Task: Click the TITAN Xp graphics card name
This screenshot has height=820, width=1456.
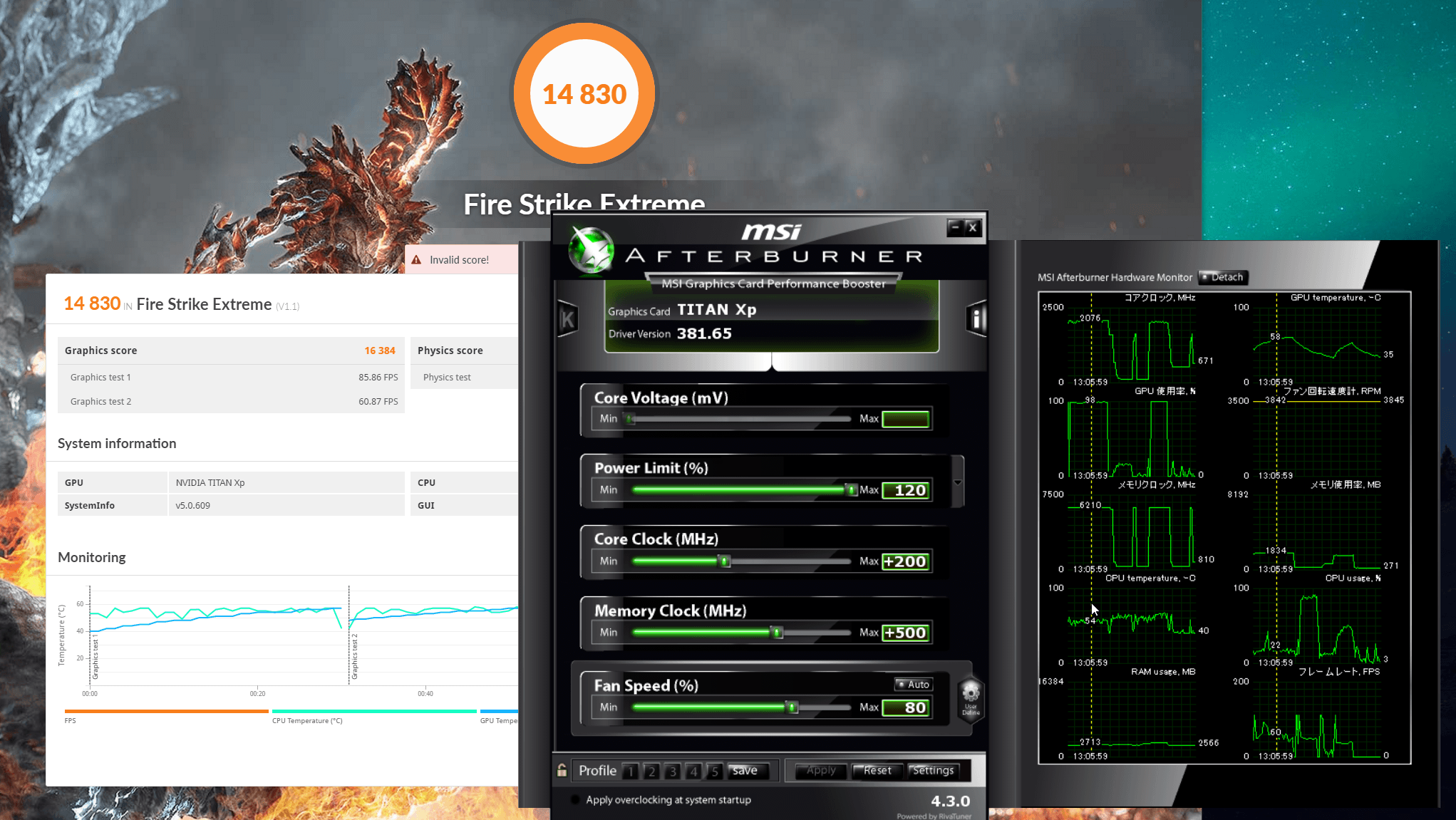Action: click(x=716, y=310)
